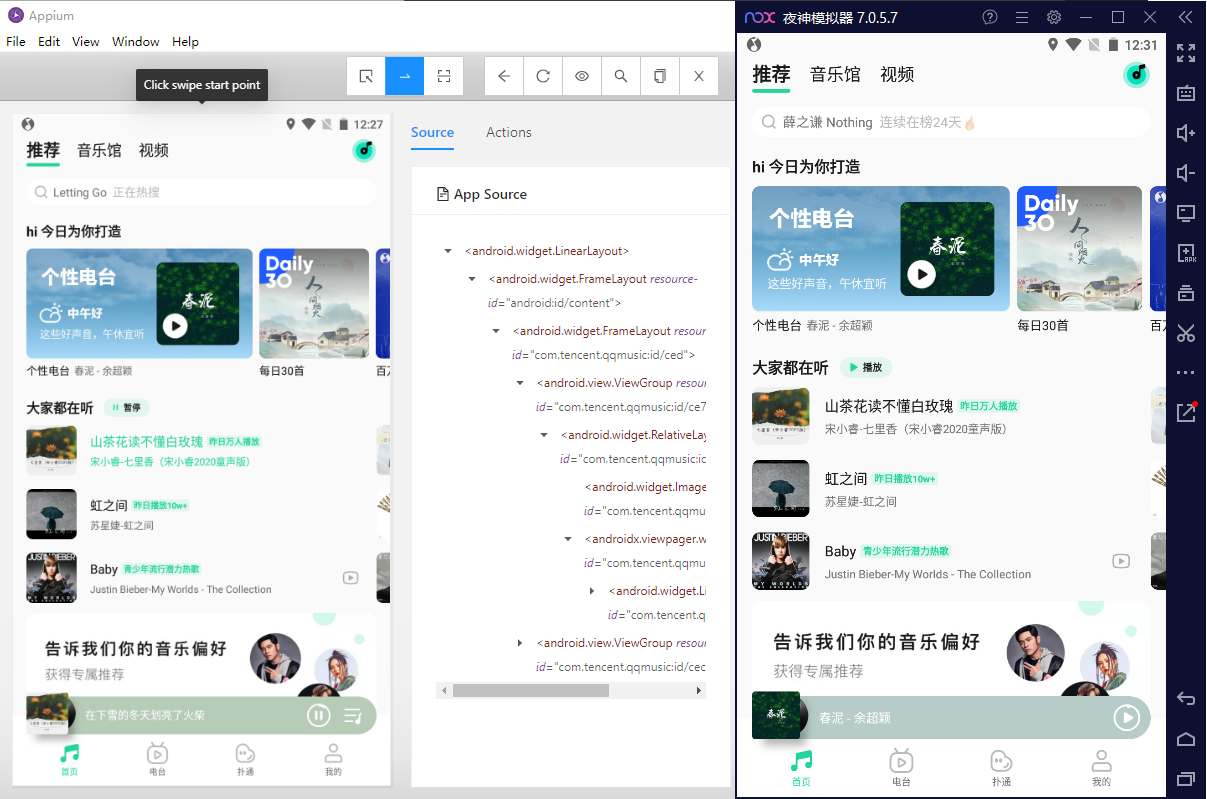Decrease volume in Nox sidebar
This screenshot has height=799, width=1207.
pos(1186,173)
